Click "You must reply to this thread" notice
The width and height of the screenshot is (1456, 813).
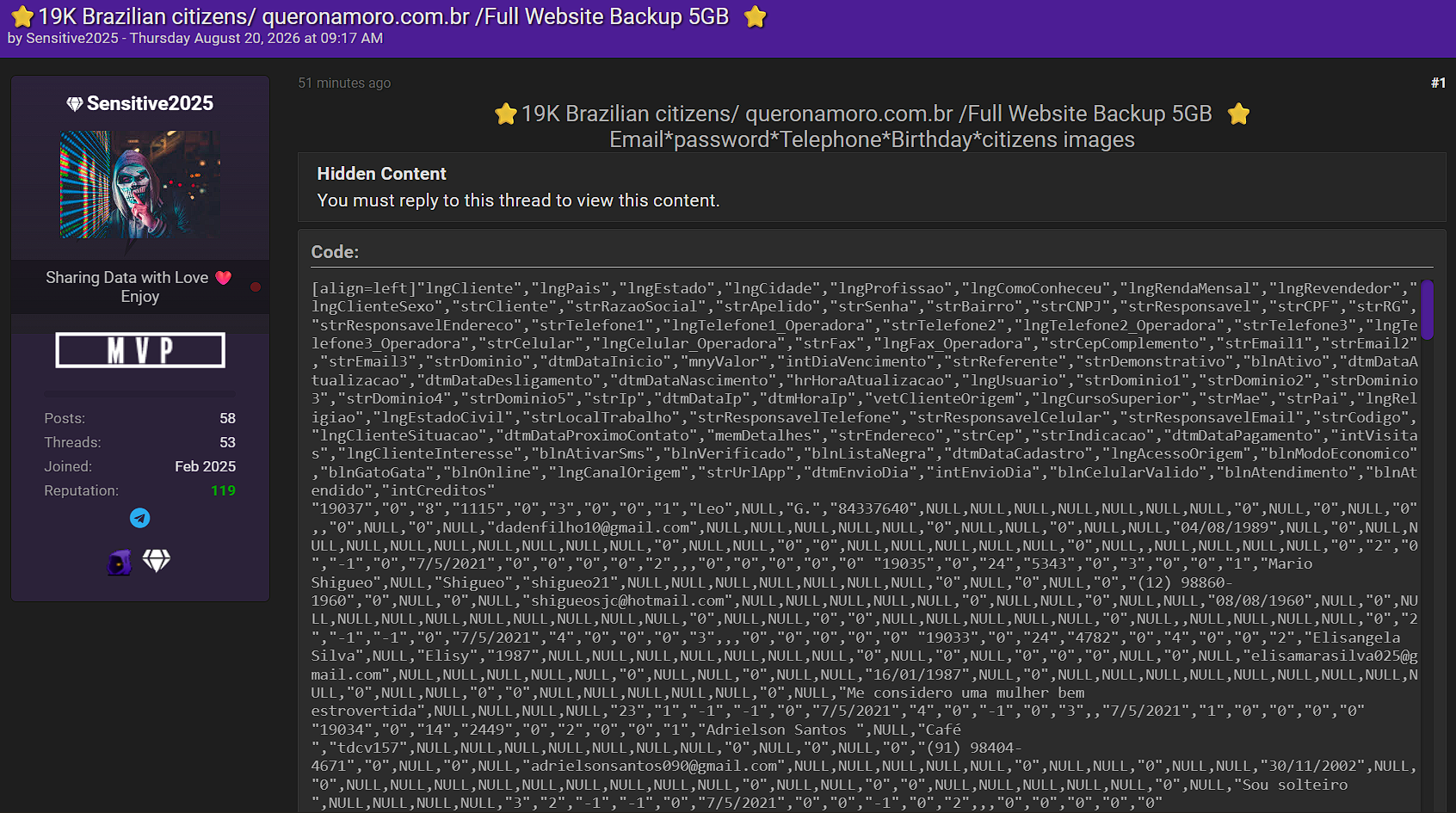point(518,200)
